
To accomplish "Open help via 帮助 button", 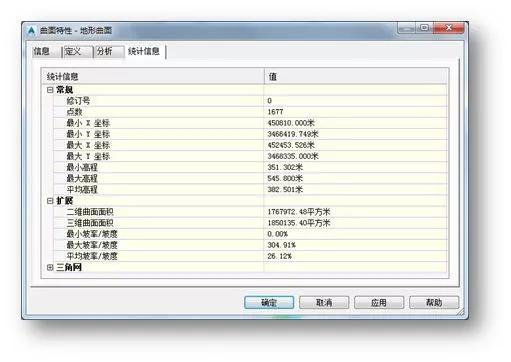I will [434, 303].
